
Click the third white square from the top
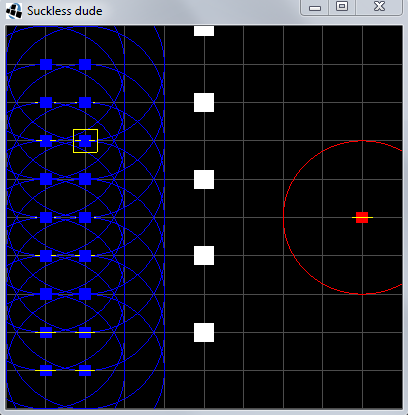[204, 179]
